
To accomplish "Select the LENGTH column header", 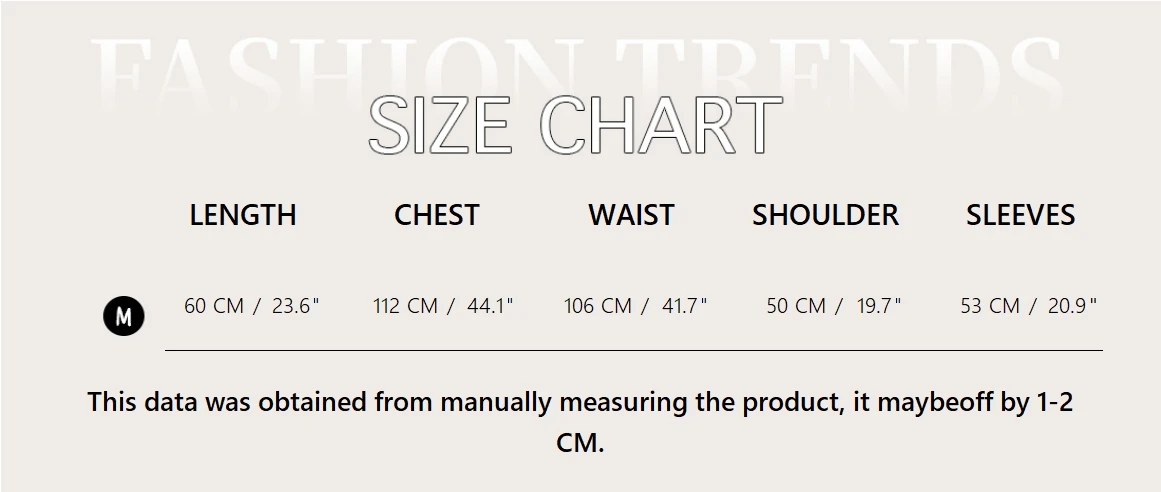I will click(x=243, y=215).
